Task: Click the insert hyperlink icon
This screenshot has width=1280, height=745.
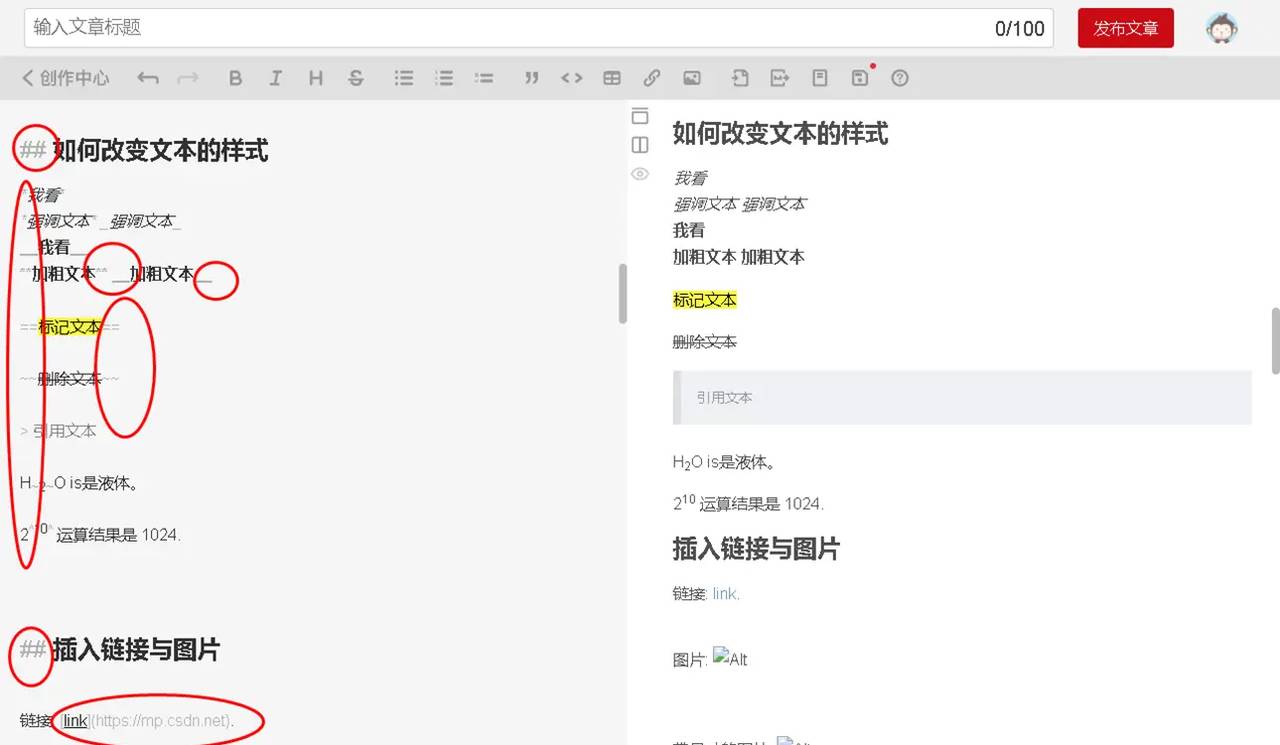Action: click(x=652, y=77)
